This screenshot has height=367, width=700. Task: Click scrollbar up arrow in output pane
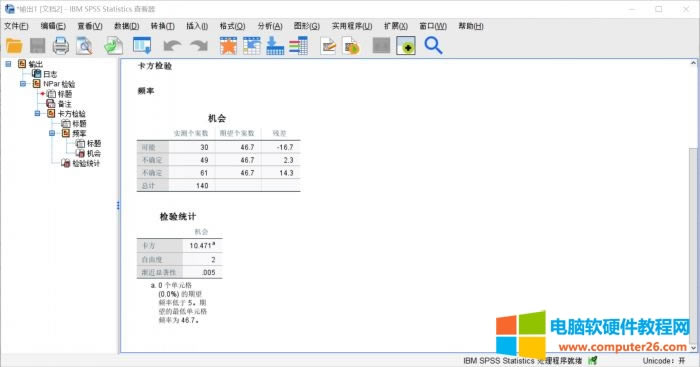pos(693,63)
